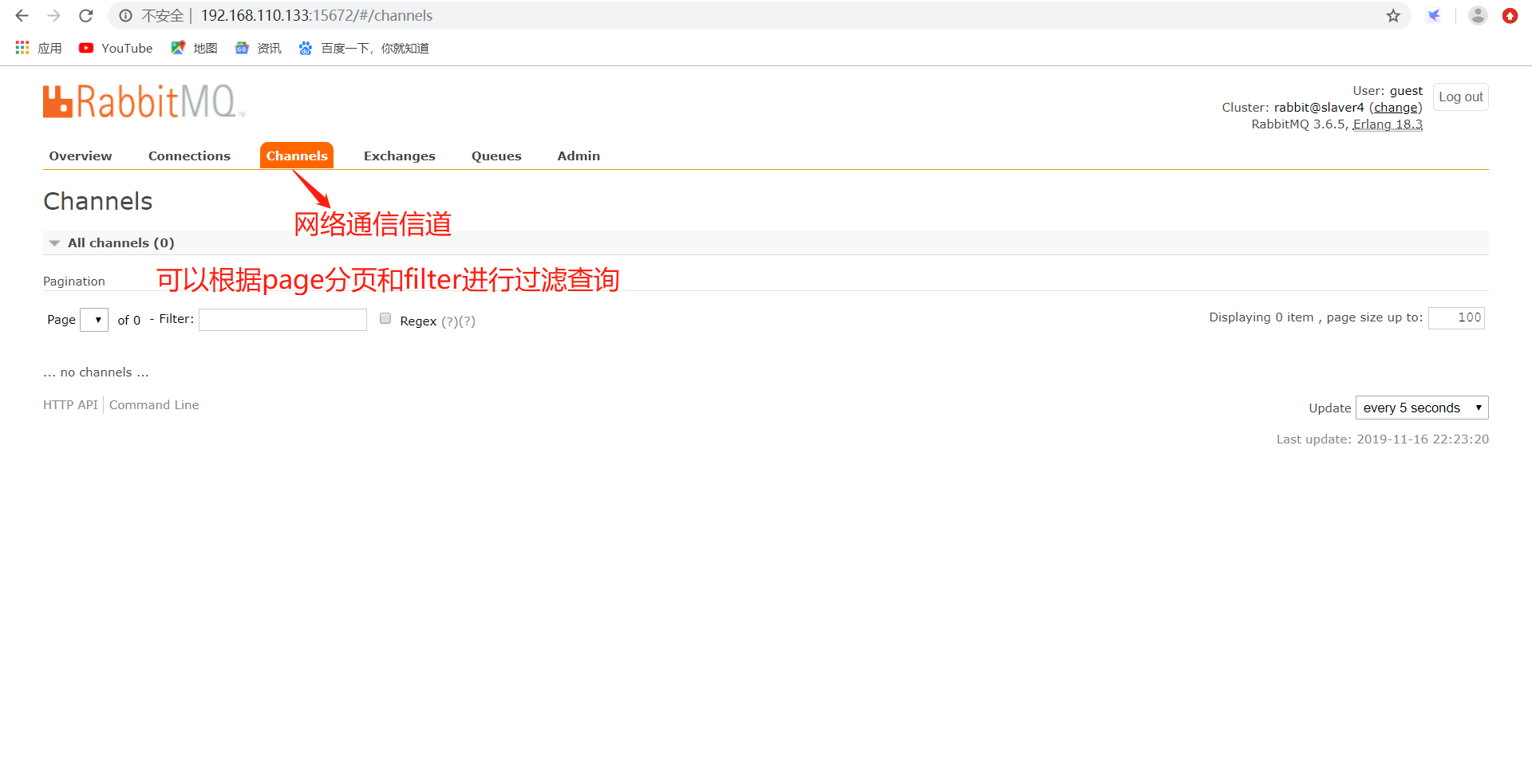This screenshot has width=1532, height=784.
Task: Open the YouTube bookmark
Action: click(115, 48)
